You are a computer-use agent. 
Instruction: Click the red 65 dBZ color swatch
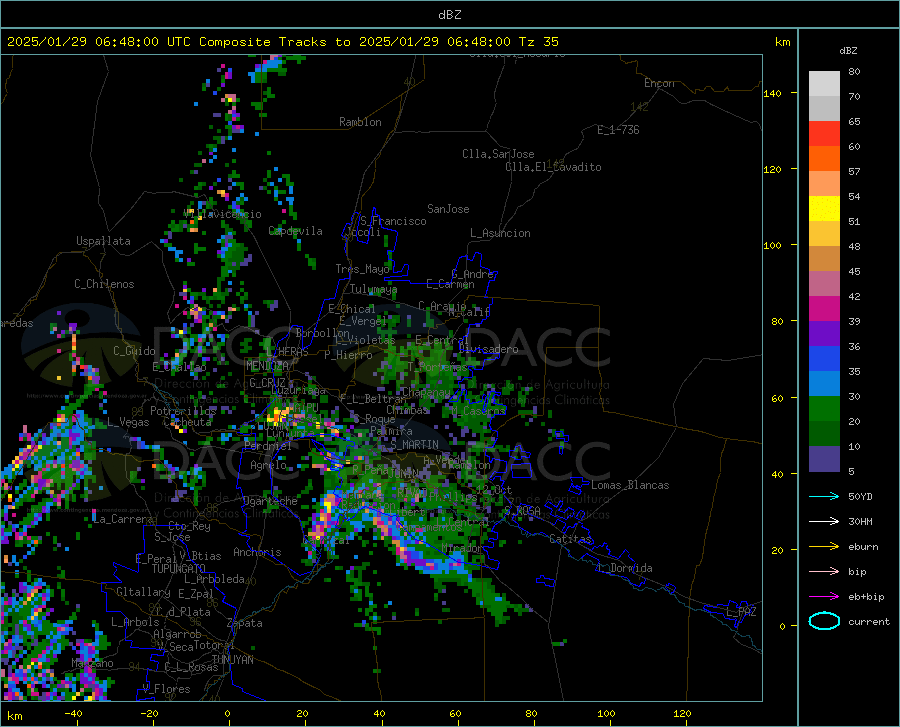824,134
